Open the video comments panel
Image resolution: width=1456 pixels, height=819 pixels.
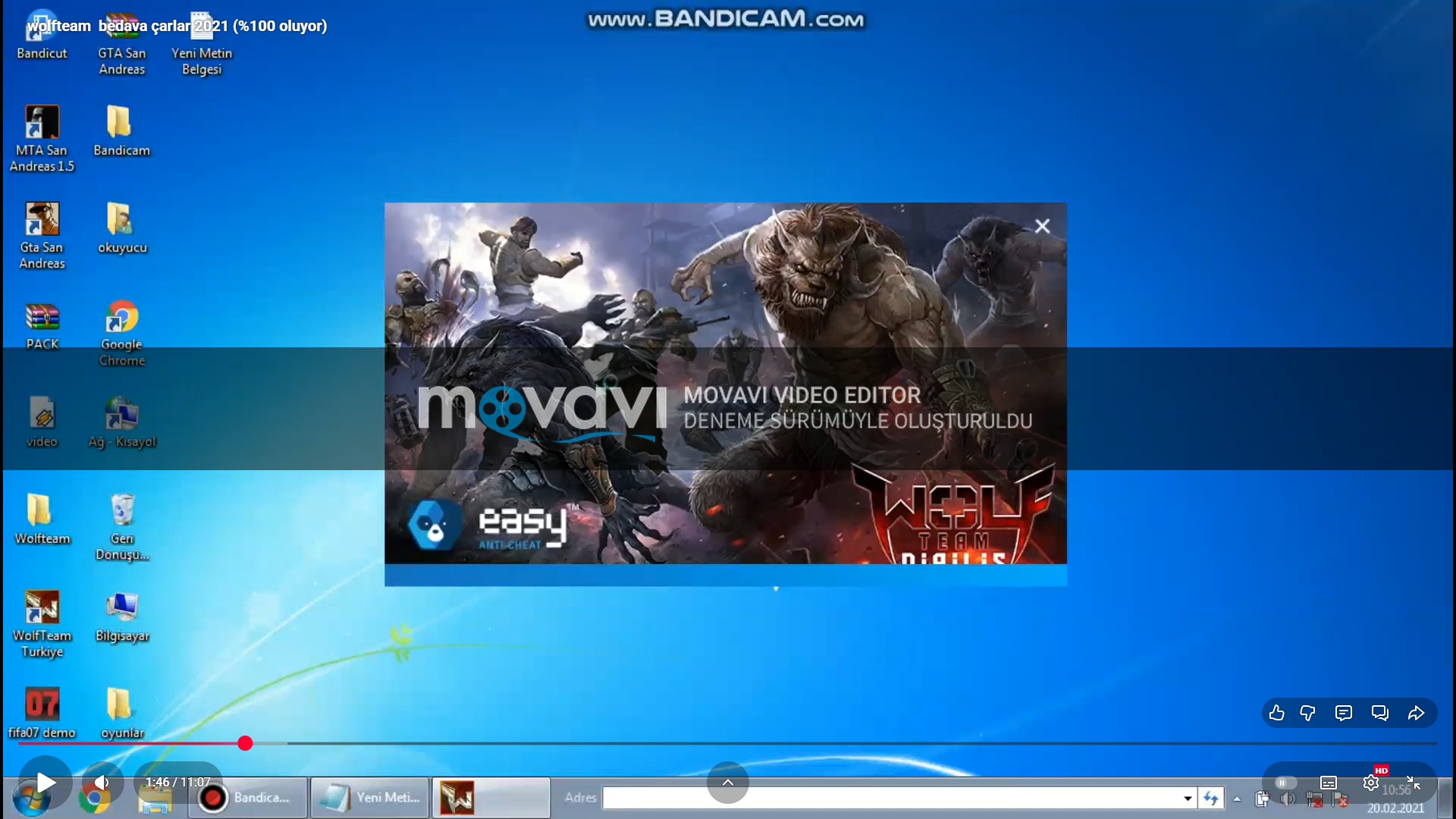pos(1344,713)
